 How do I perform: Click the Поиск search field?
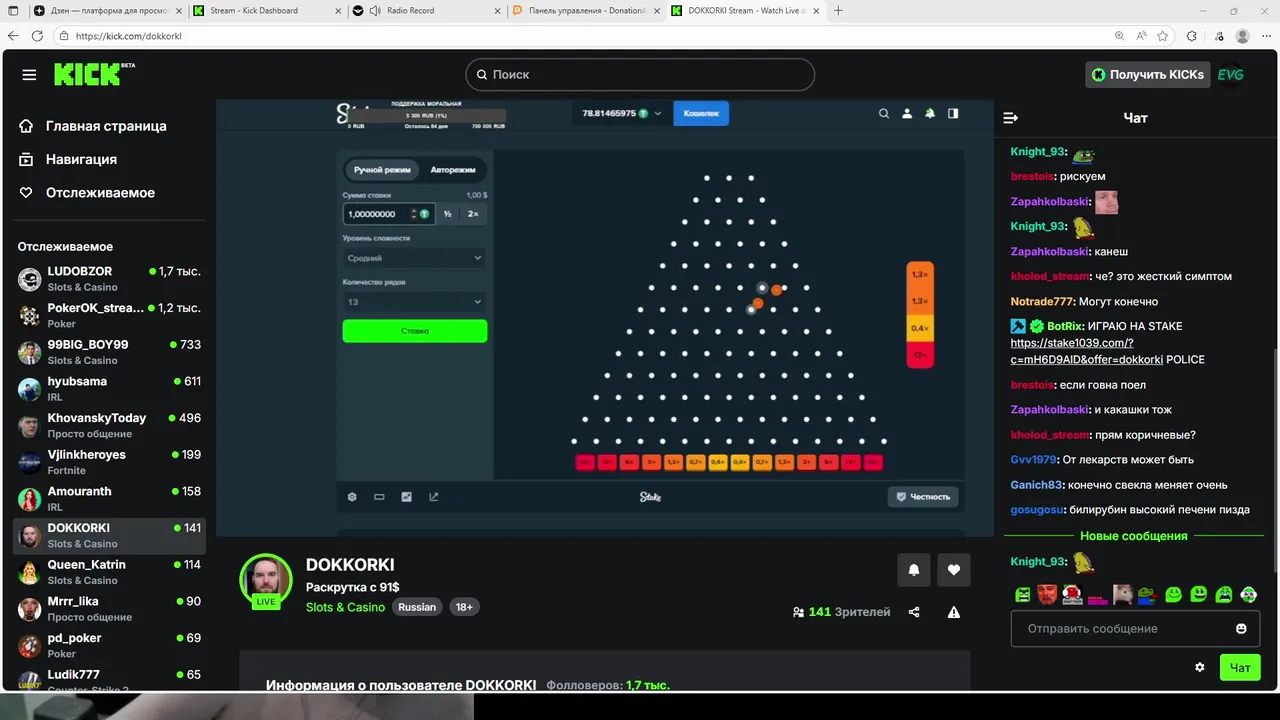pyautogui.click(x=640, y=75)
